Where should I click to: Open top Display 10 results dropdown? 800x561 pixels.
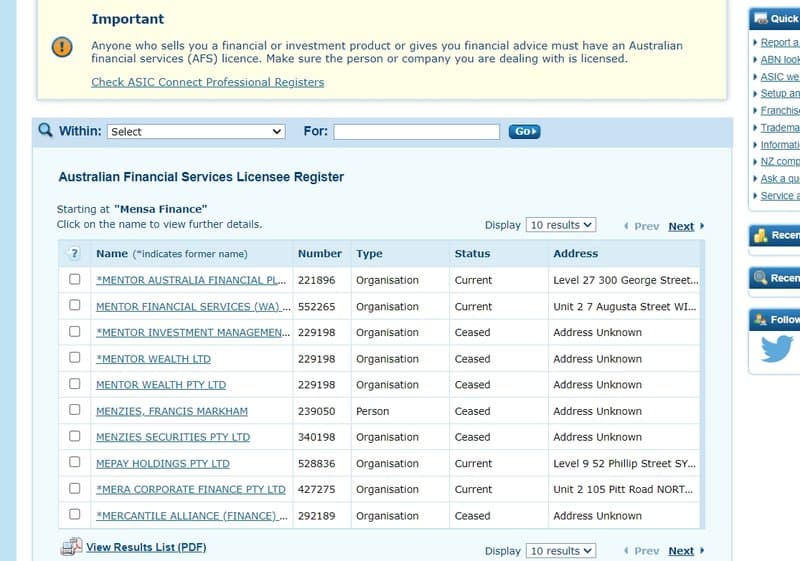pos(561,225)
